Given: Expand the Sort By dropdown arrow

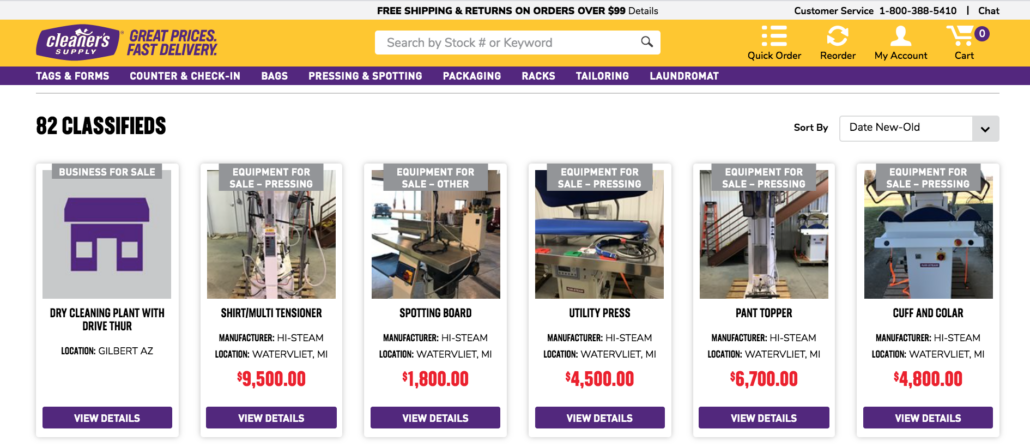Looking at the screenshot, I should pyautogui.click(x=985, y=129).
